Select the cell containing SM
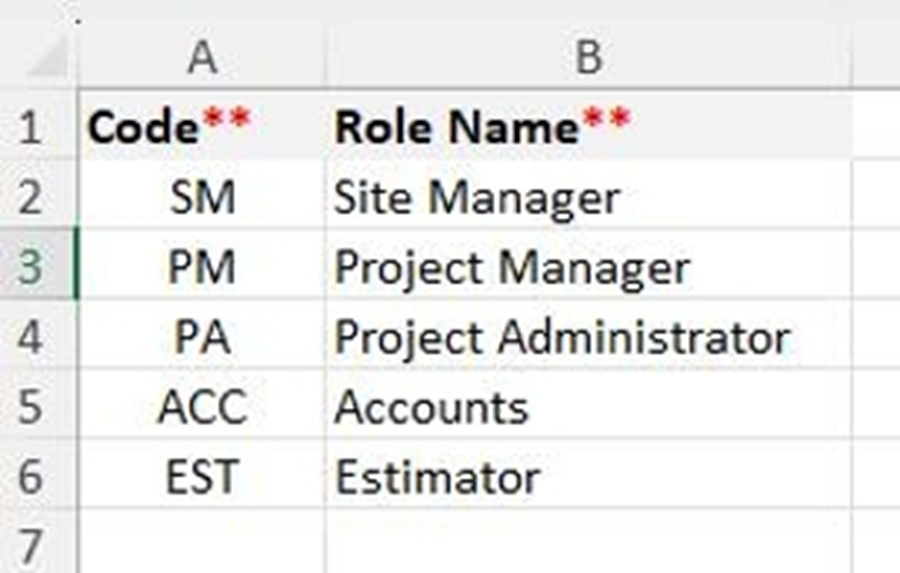The height and width of the screenshot is (573, 900). 202,197
